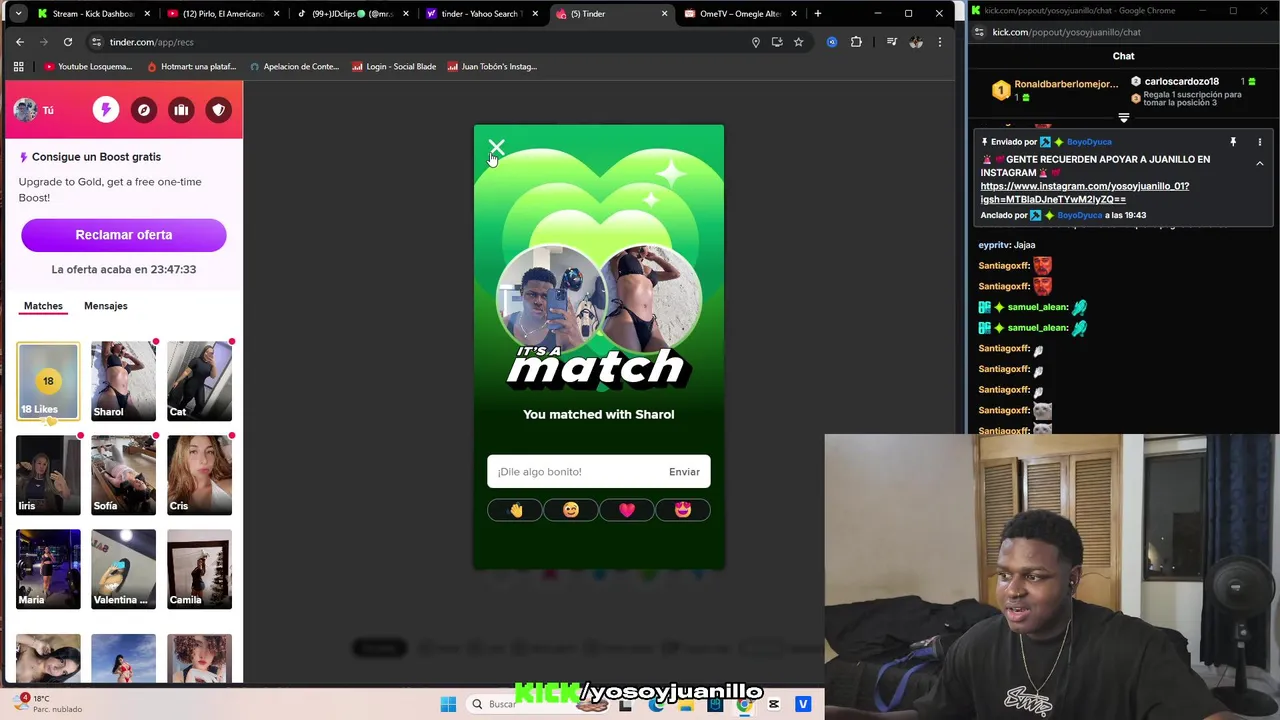Send the winking face emoji
Screen dimensions: 1280x720
click(571, 510)
